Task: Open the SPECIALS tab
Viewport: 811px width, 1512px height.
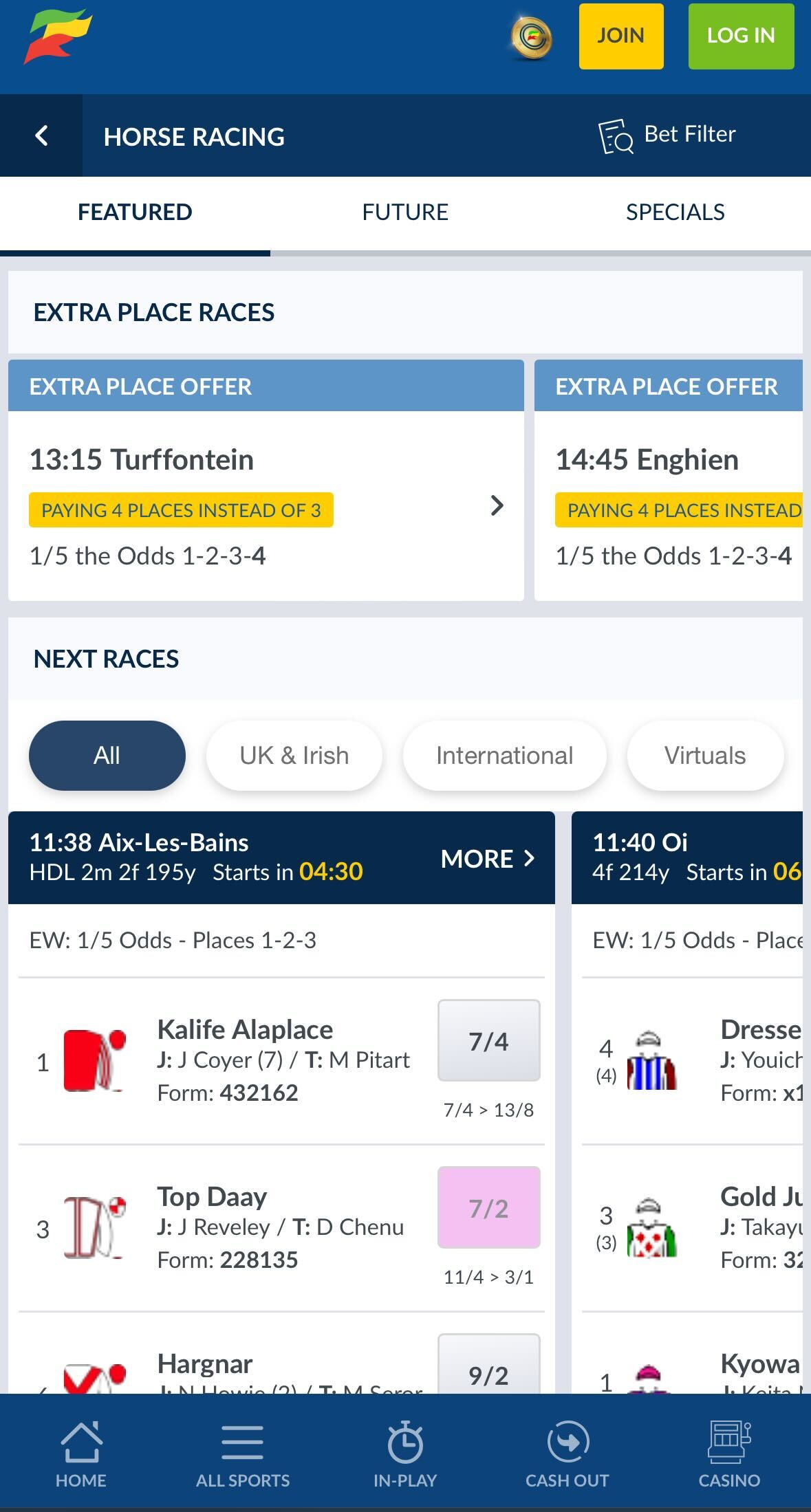Action: click(x=675, y=212)
